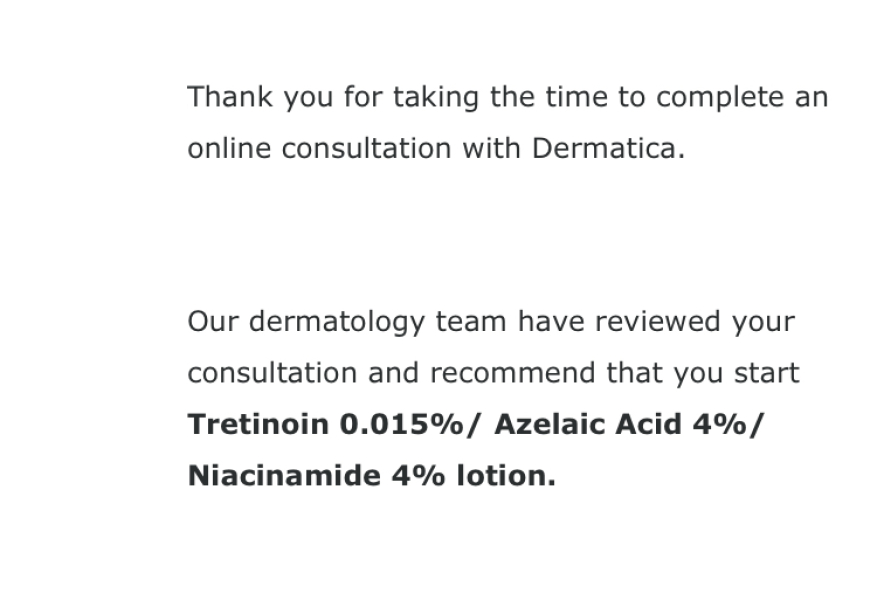Image resolution: width=877 pixels, height=600 pixels.
Task: Click the bold "Azelaic Acid" text
Action: click(588, 424)
